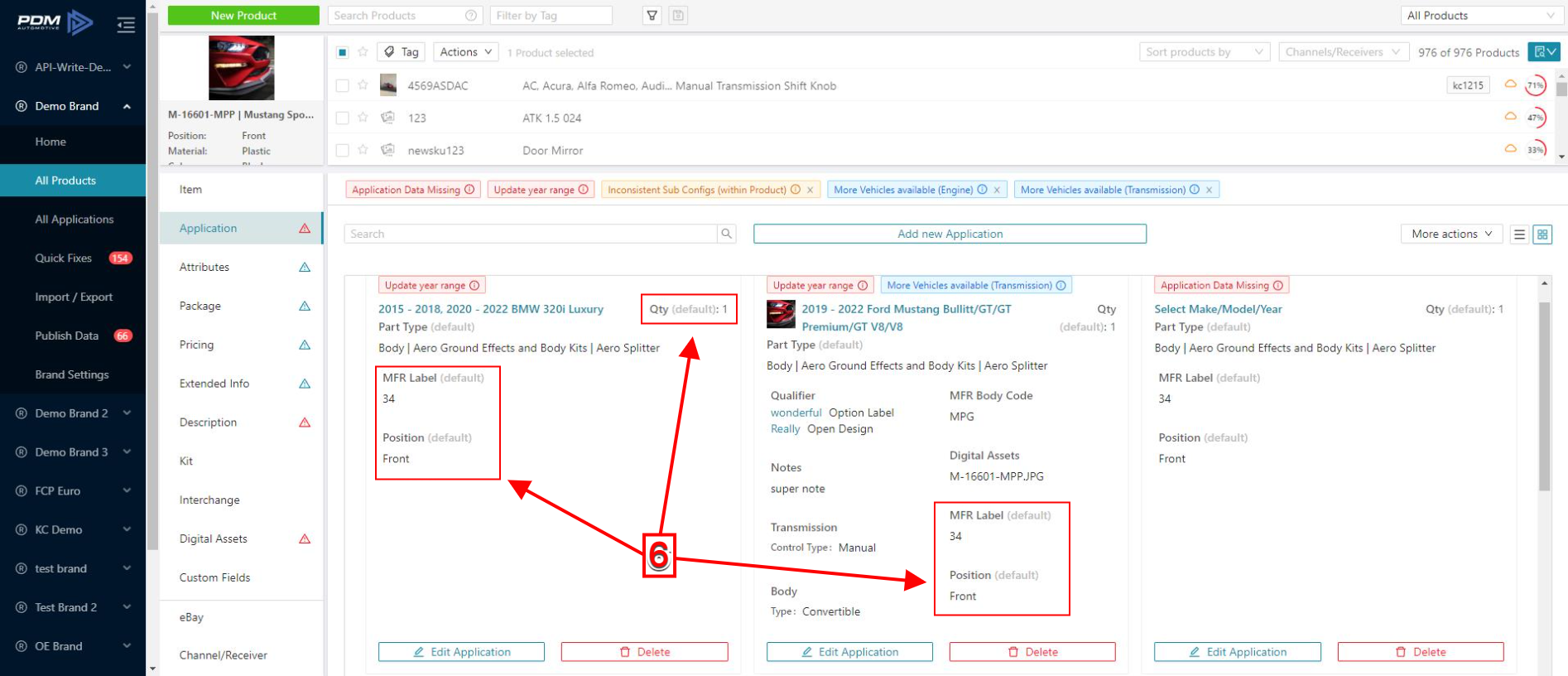Open the More actions dropdown
1568x676 pixels.
[x=1451, y=234]
